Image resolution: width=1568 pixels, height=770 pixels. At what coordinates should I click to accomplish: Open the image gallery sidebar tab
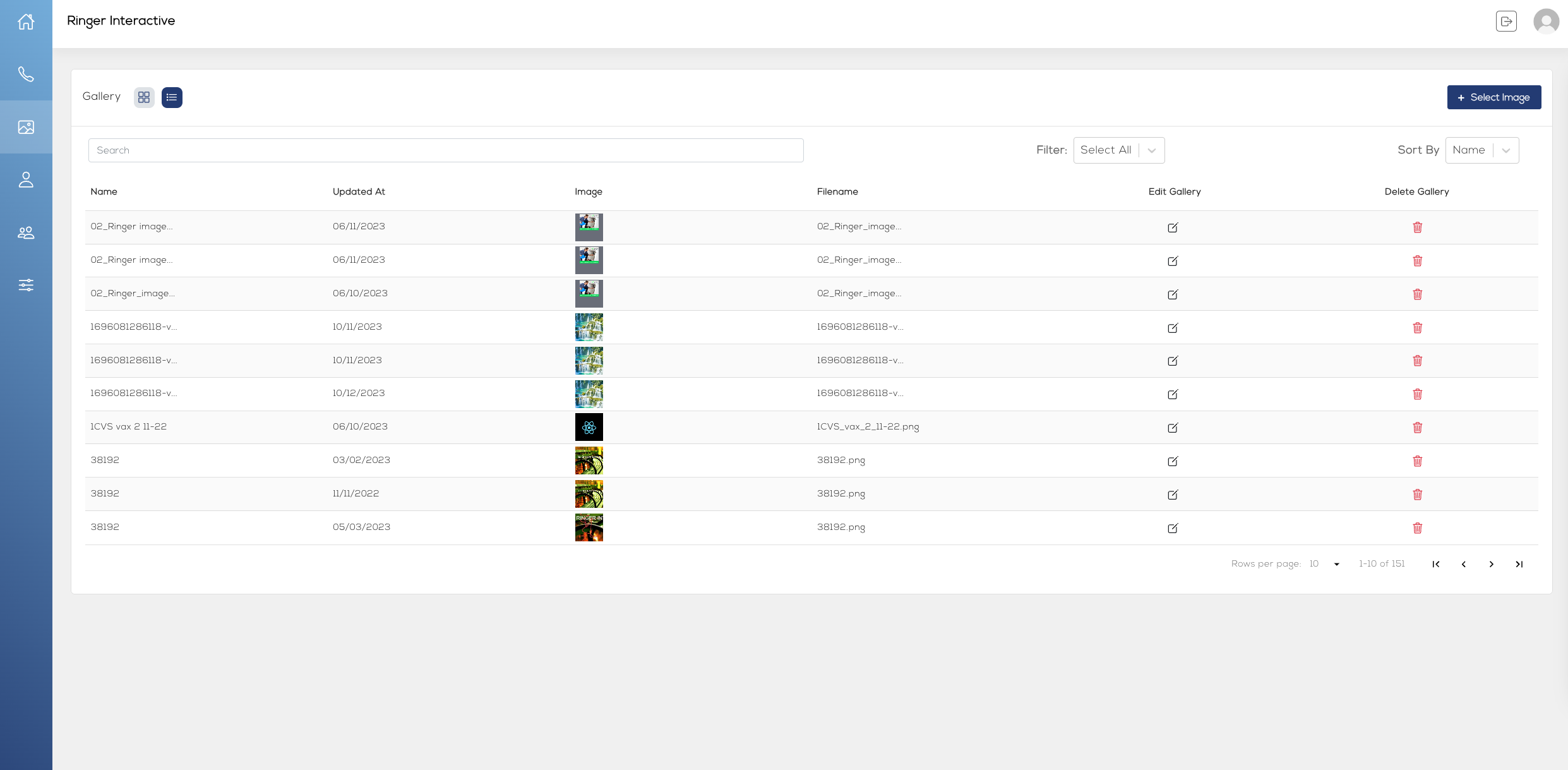(x=26, y=127)
